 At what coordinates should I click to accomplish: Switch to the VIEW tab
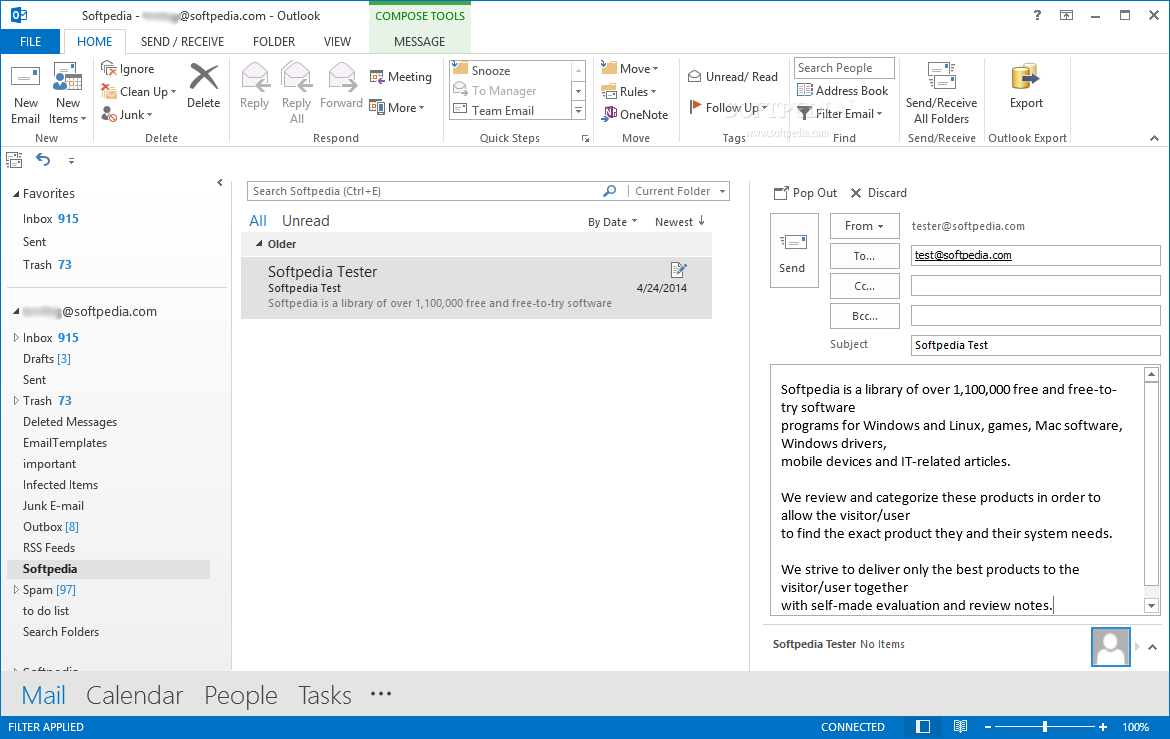pyautogui.click(x=337, y=42)
